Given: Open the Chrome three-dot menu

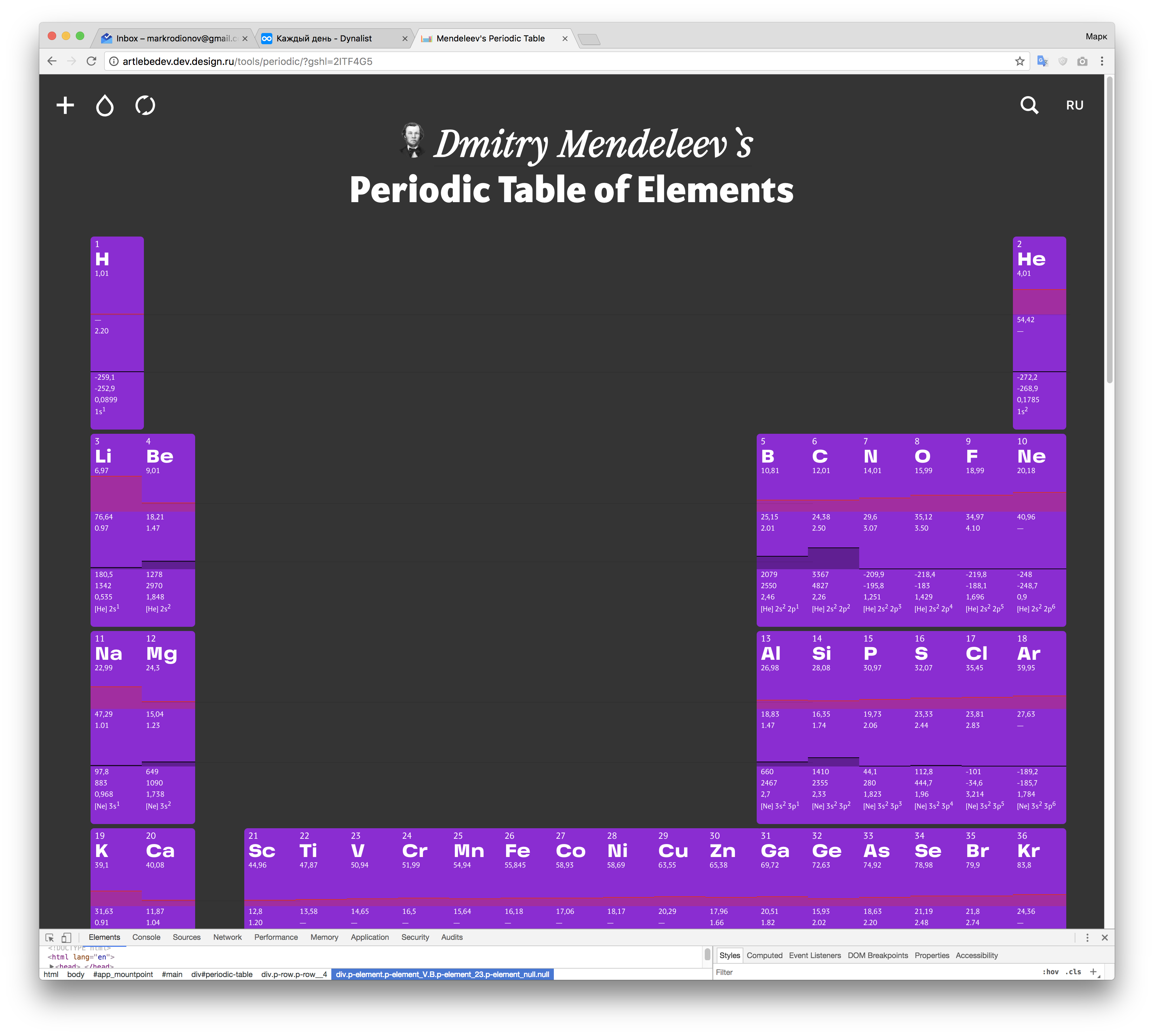Looking at the screenshot, I should (1102, 61).
